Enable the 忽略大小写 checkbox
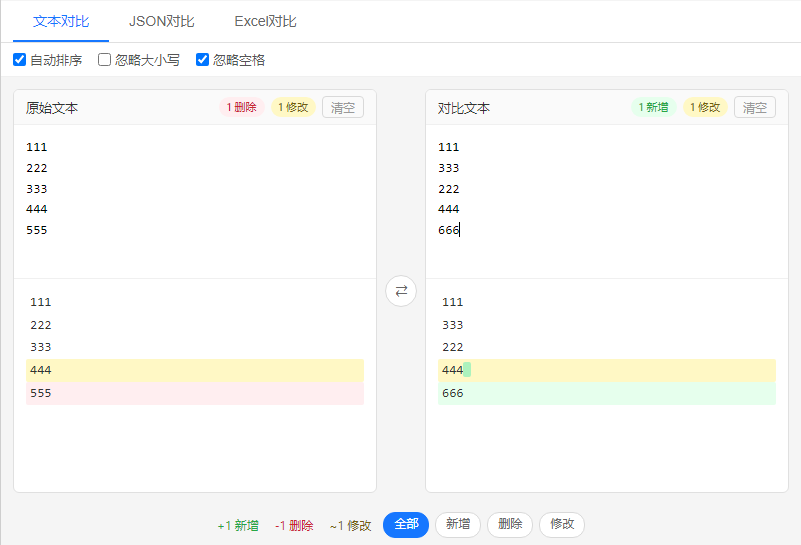 (104, 60)
